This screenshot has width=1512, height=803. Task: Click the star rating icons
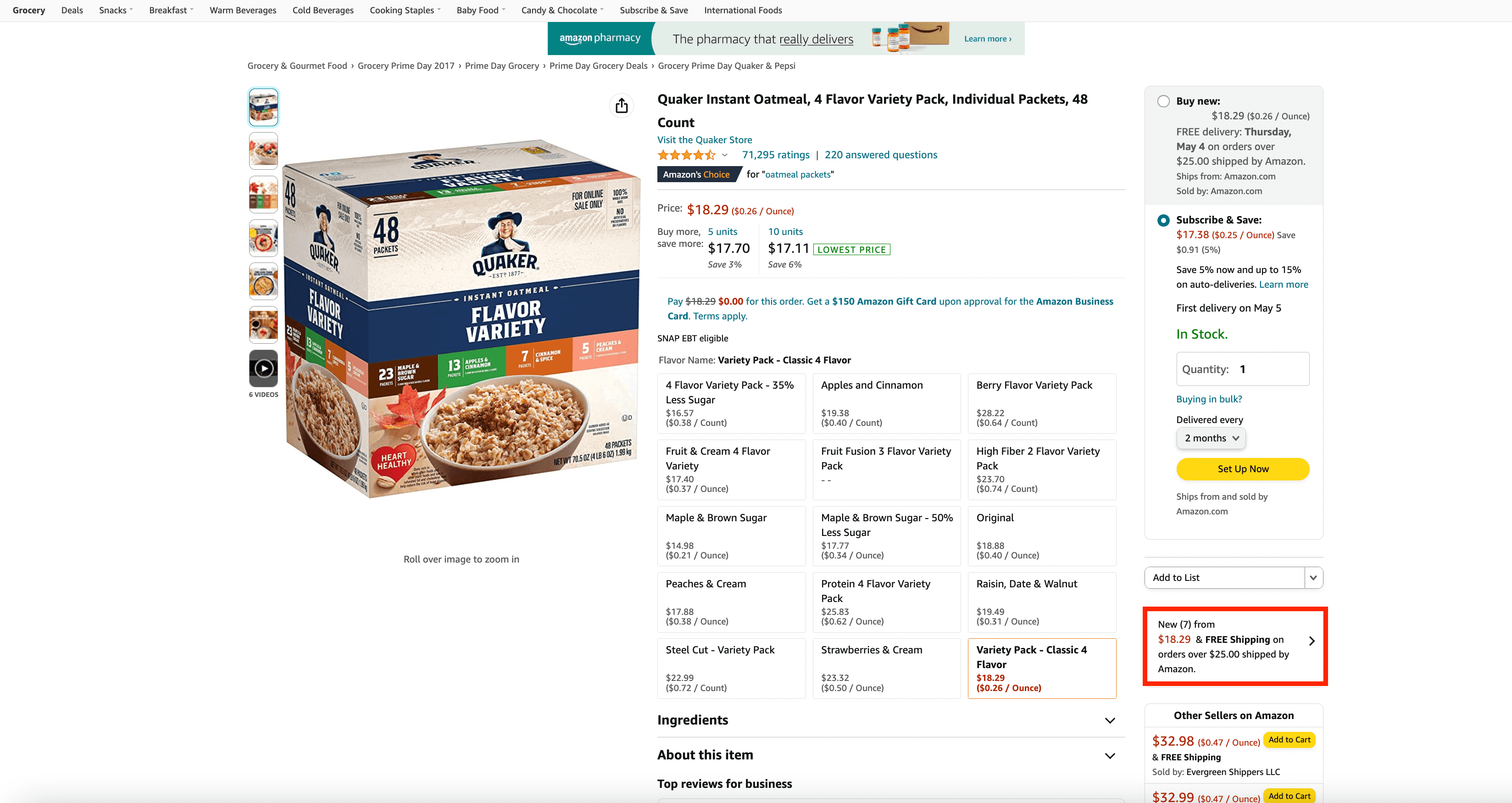686,155
